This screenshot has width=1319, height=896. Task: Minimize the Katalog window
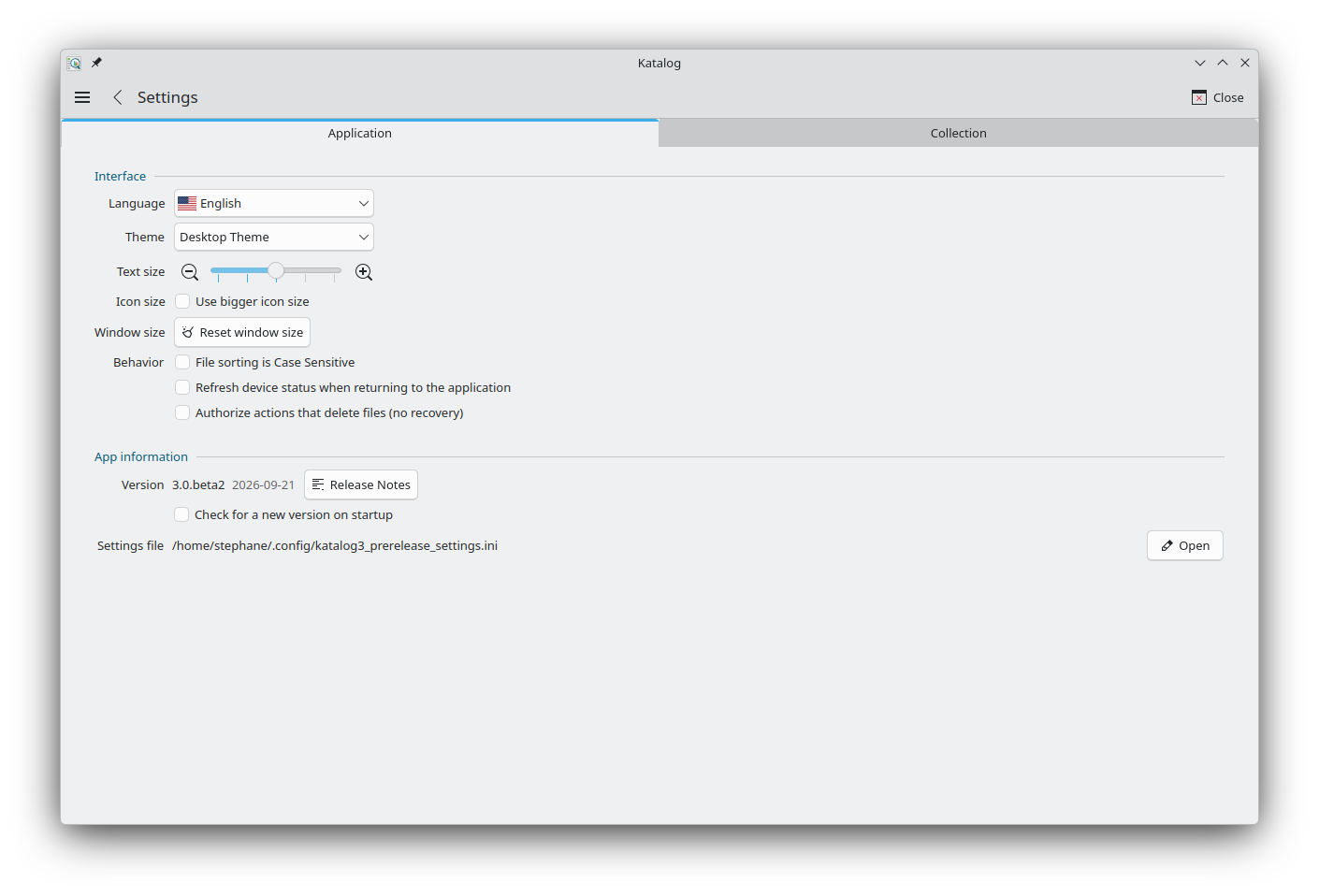coord(1200,63)
